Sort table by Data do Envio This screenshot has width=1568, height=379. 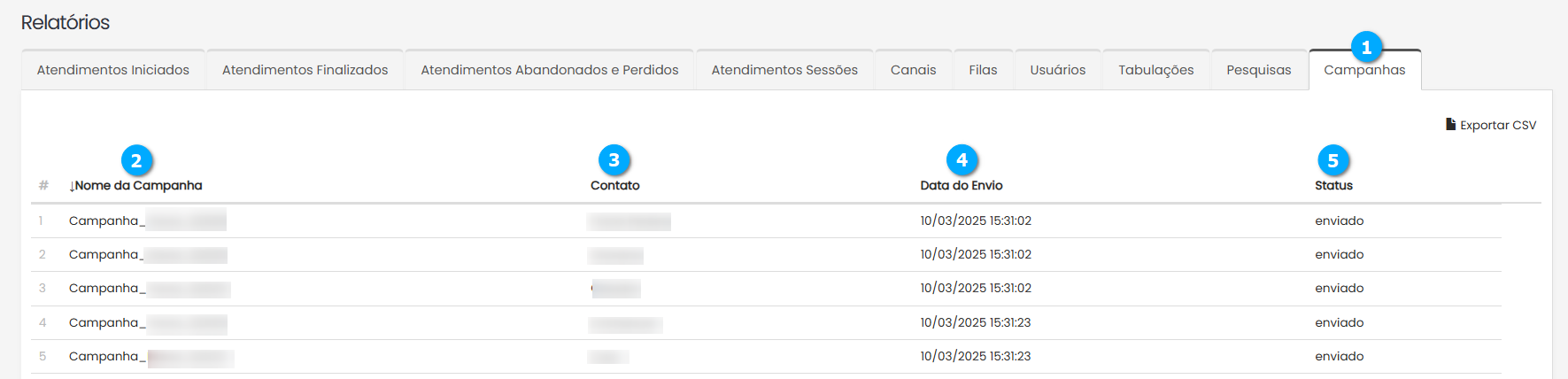pos(961,186)
